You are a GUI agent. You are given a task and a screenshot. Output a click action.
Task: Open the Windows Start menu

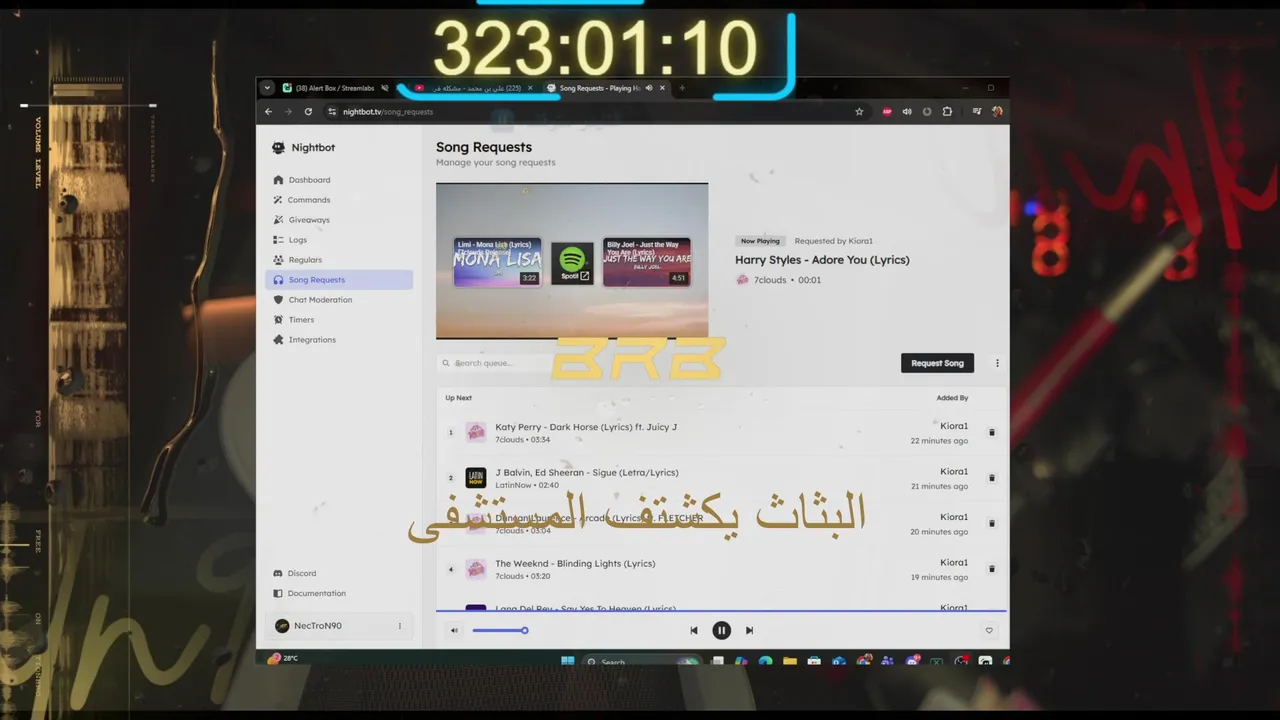click(568, 661)
